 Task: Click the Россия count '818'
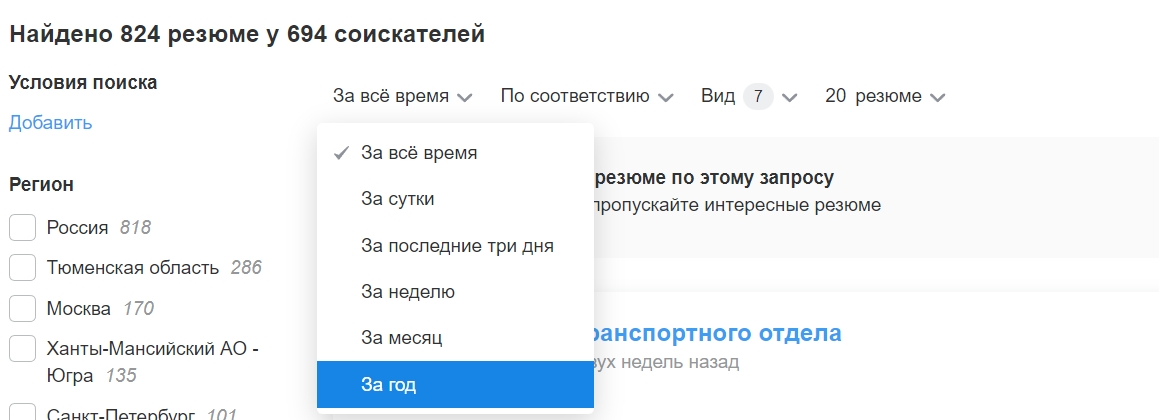(135, 228)
